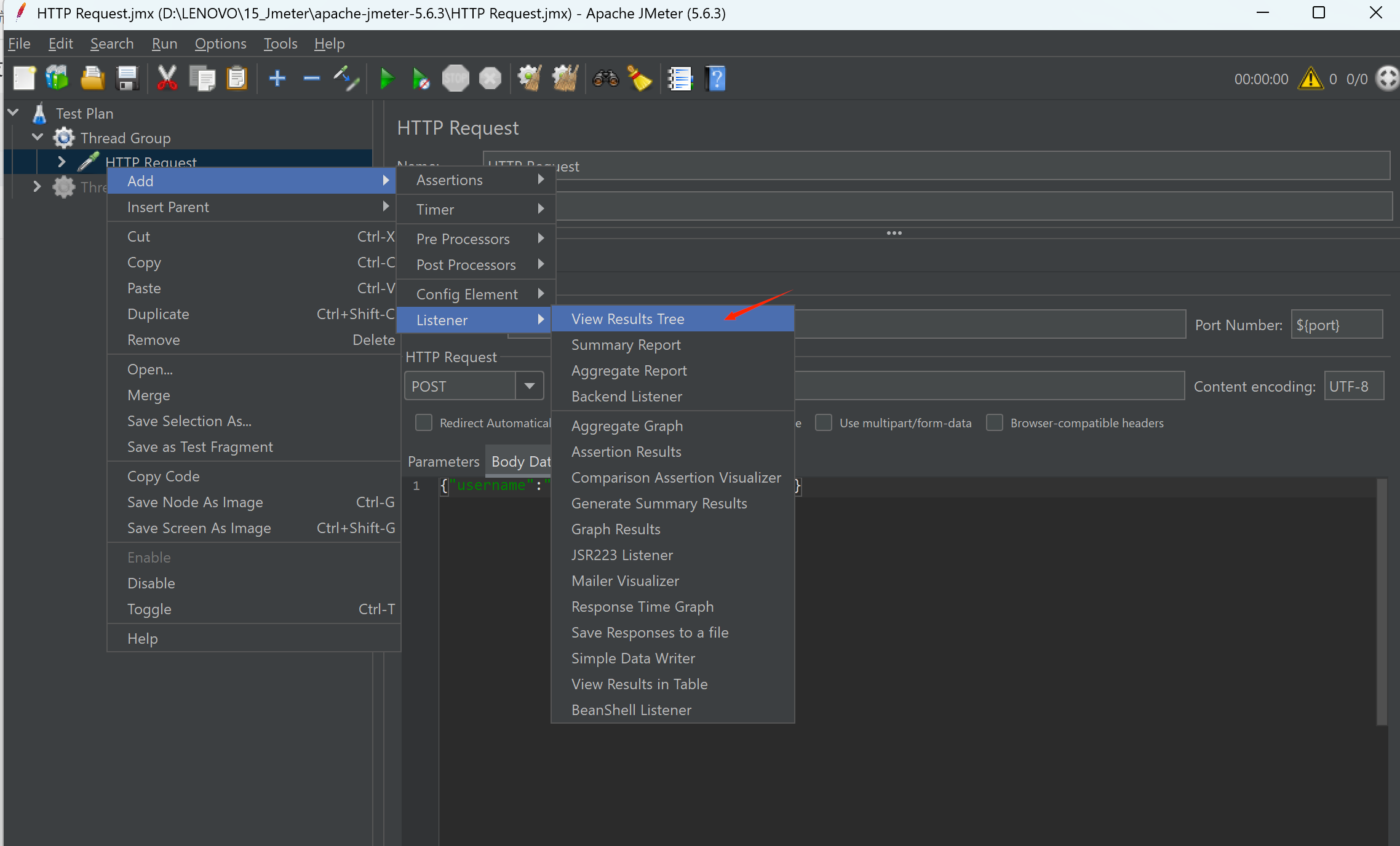
Task: Select View Results Tree listener
Action: tap(673, 319)
